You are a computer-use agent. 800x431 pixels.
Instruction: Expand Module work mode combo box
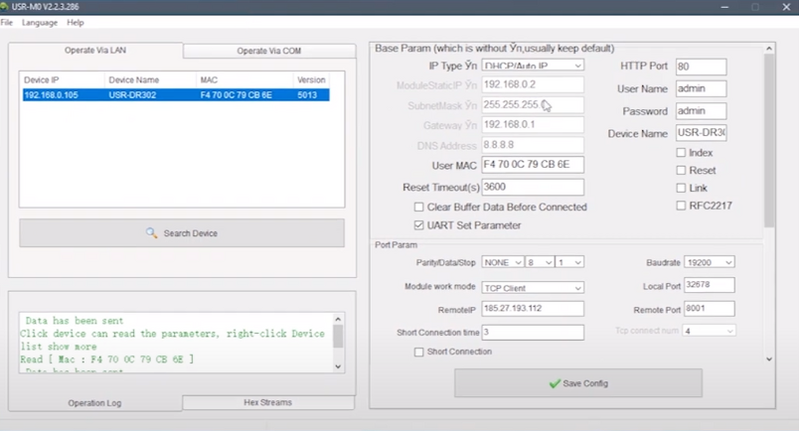[x=533, y=288]
